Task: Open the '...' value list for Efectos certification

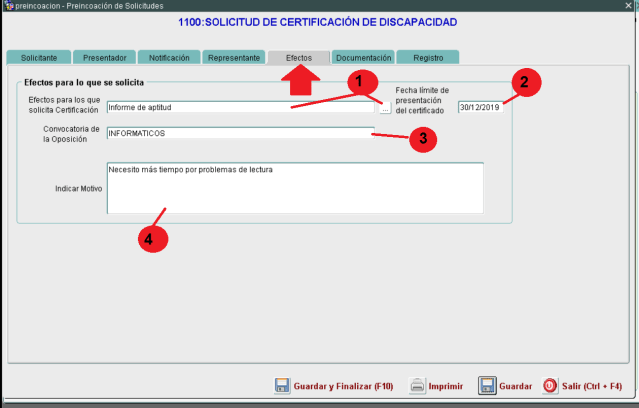Action: tap(386, 108)
